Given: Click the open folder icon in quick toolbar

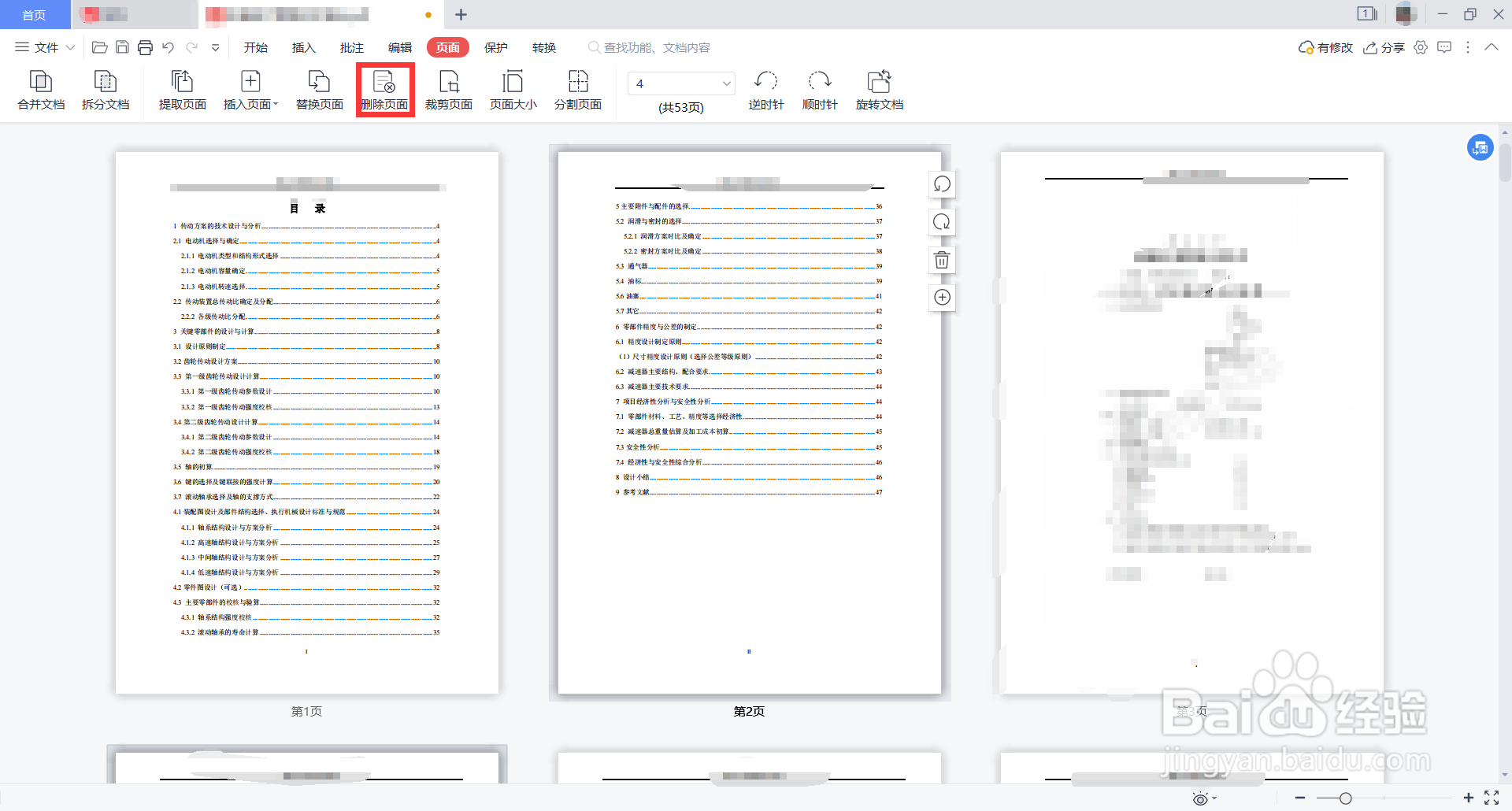Looking at the screenshot, I should coord(100,47).
